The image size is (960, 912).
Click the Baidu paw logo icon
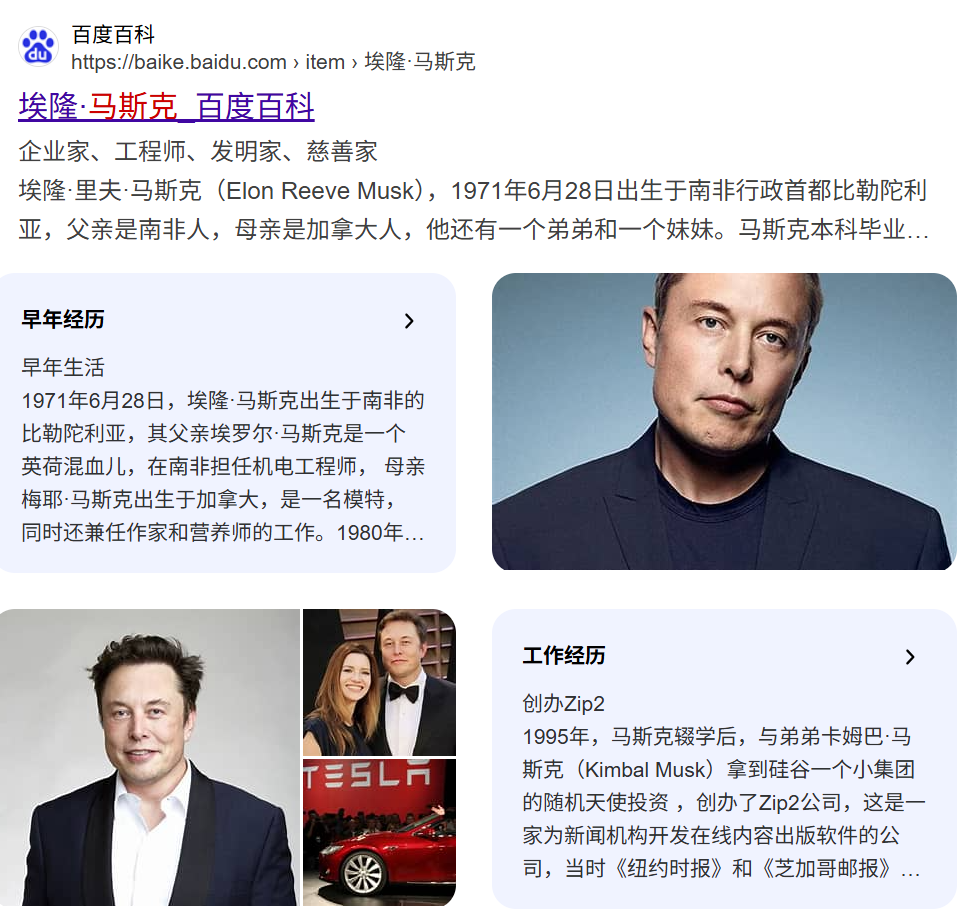38,47
